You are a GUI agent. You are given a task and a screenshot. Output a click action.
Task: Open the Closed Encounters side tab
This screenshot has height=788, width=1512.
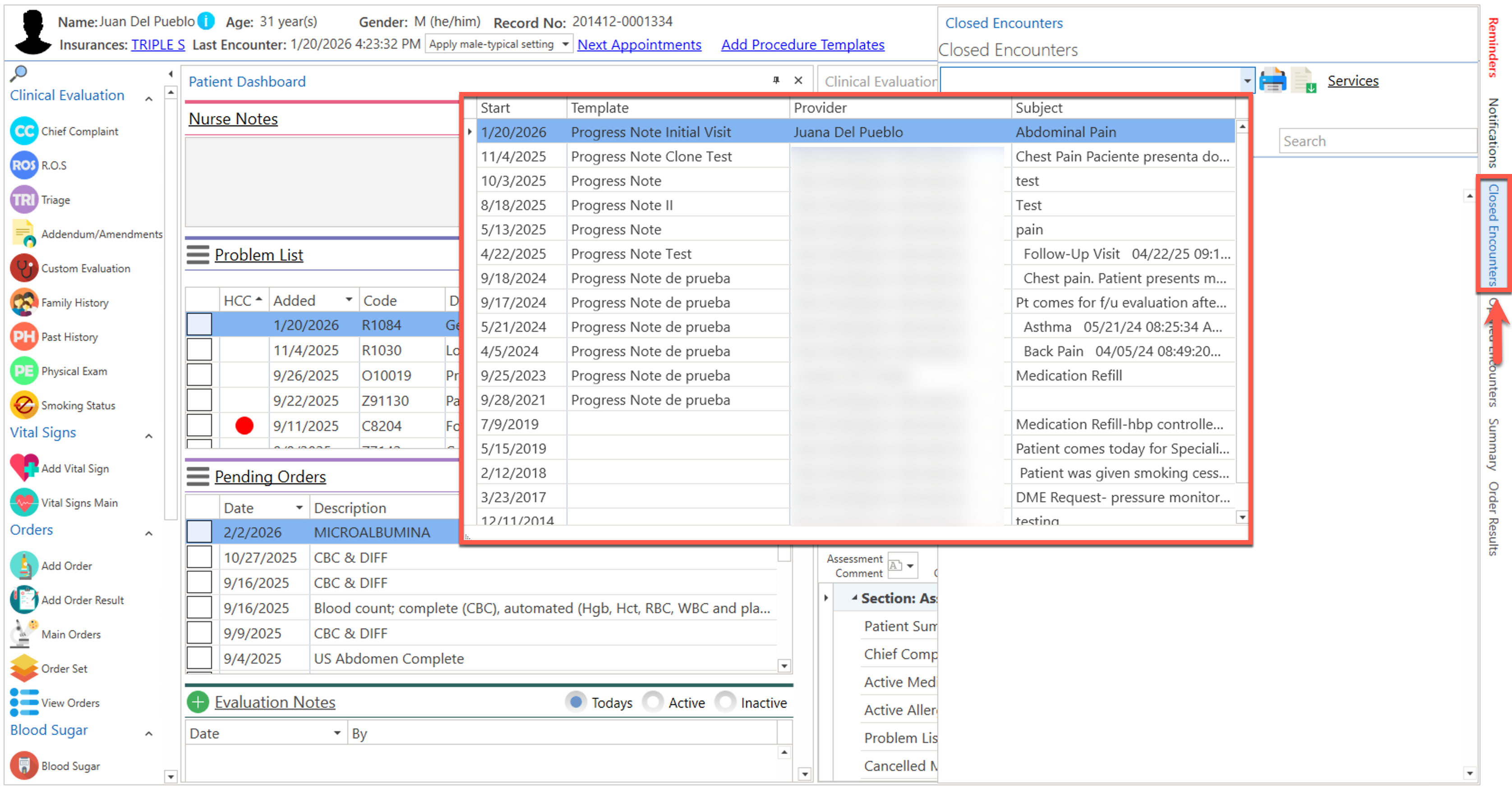[1493, 235]
